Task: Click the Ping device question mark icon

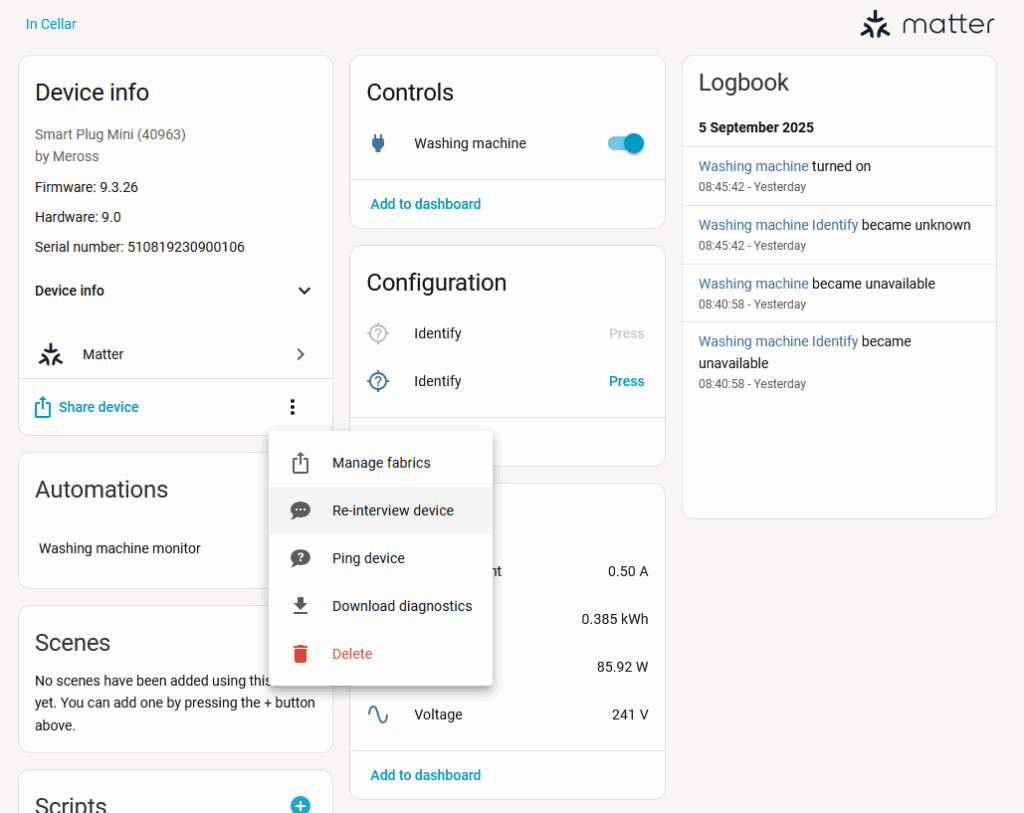Action: (299, 558)
